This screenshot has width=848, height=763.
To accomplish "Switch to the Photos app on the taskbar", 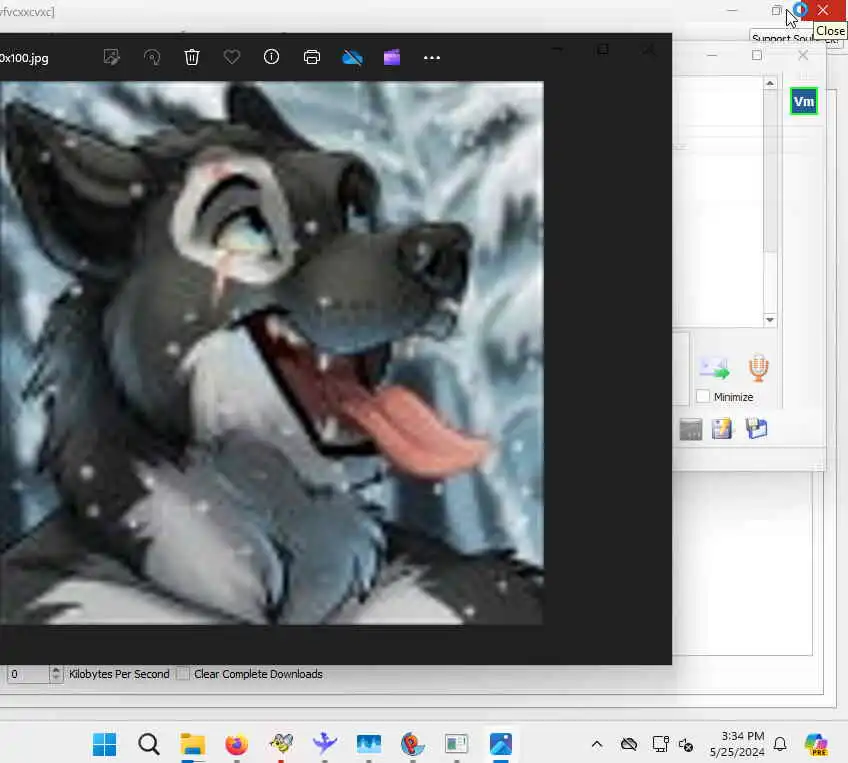I will tap(501, 744).
